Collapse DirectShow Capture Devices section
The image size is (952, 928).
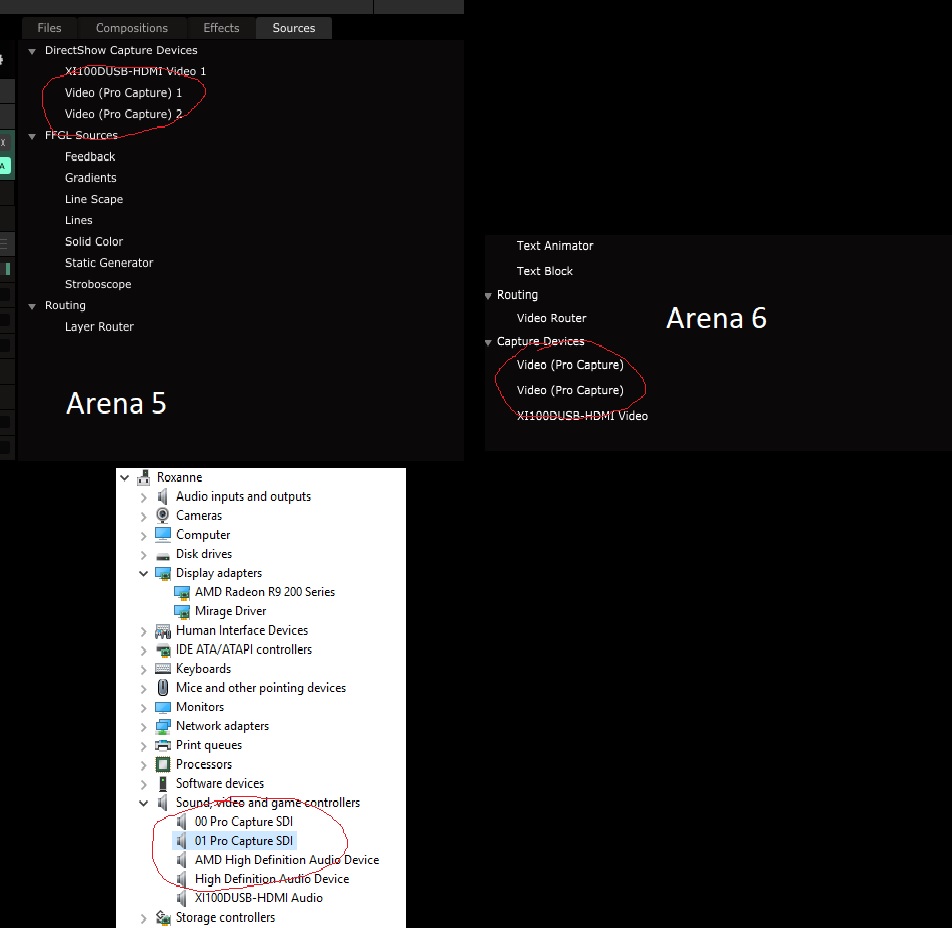click(x=32, y=51)
